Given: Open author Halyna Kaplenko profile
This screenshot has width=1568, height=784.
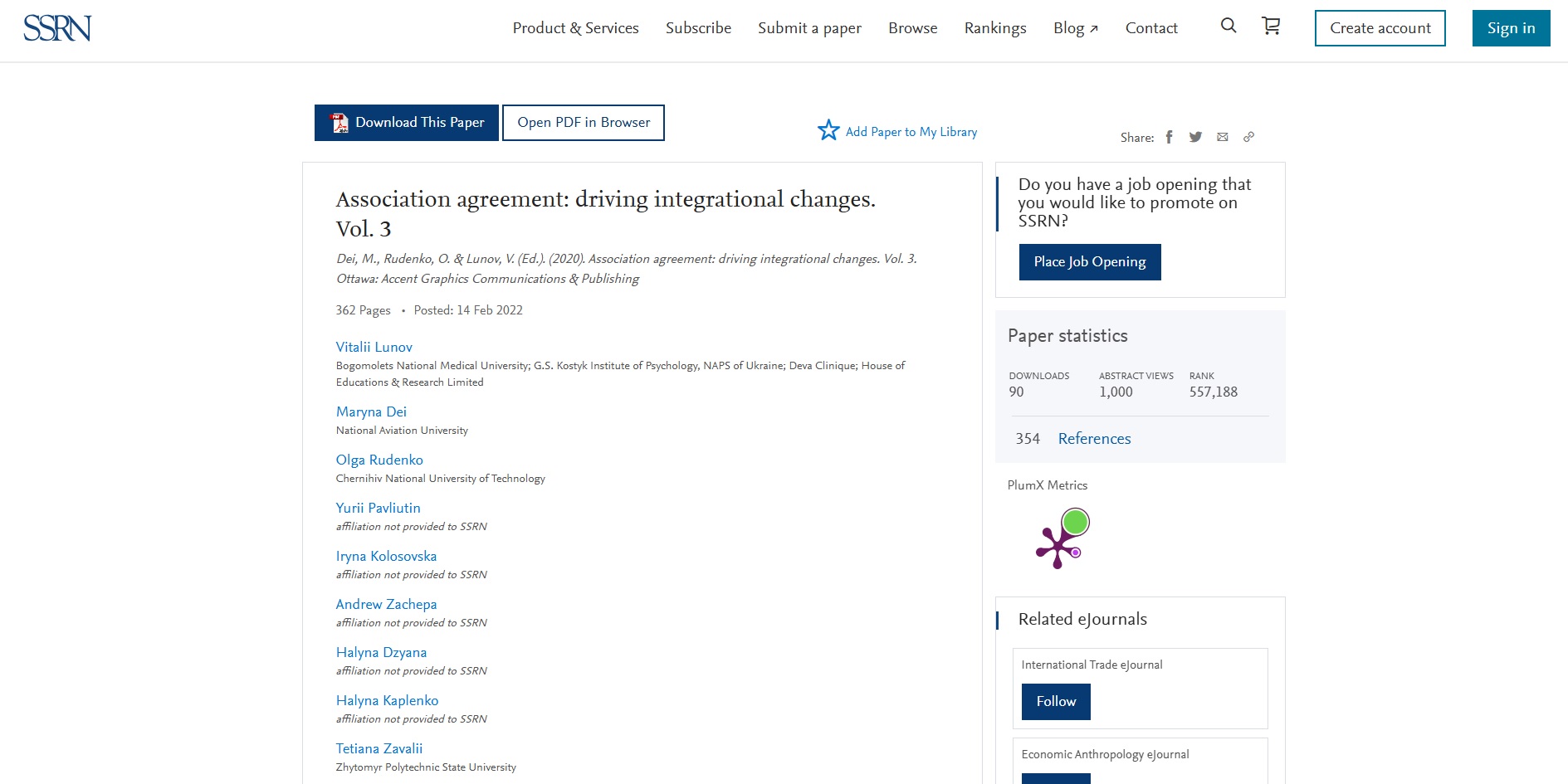Looking at the screenshot, I should pyautogui.click(x=387, y=700).
